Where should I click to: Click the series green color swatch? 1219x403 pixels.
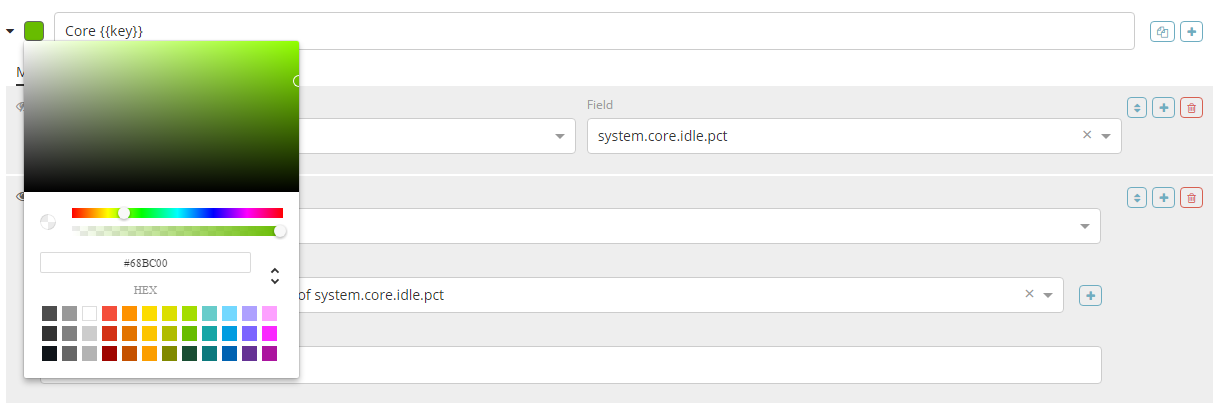pos(34,31)
